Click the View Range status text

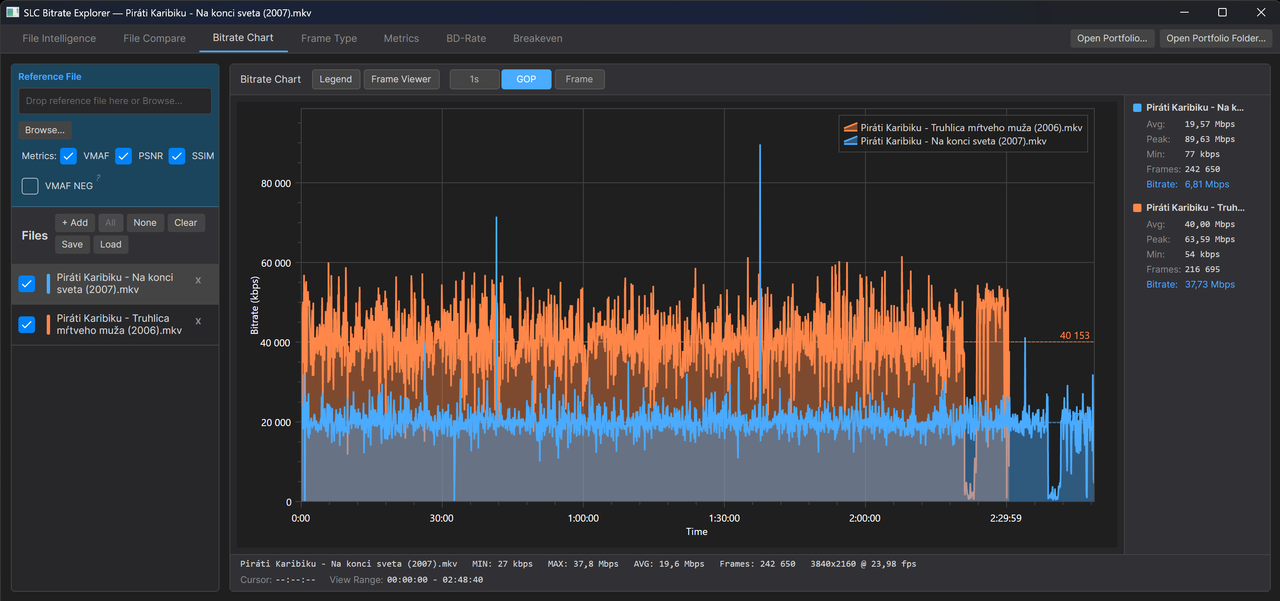click(406, 579)
